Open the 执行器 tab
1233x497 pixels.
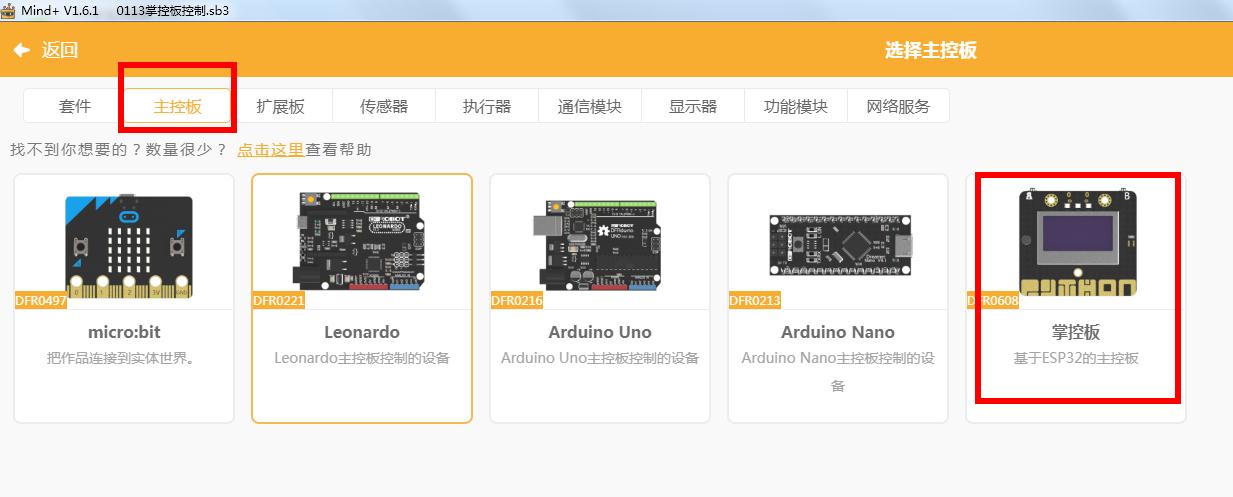pyautogui.click(x=487, y=106)
